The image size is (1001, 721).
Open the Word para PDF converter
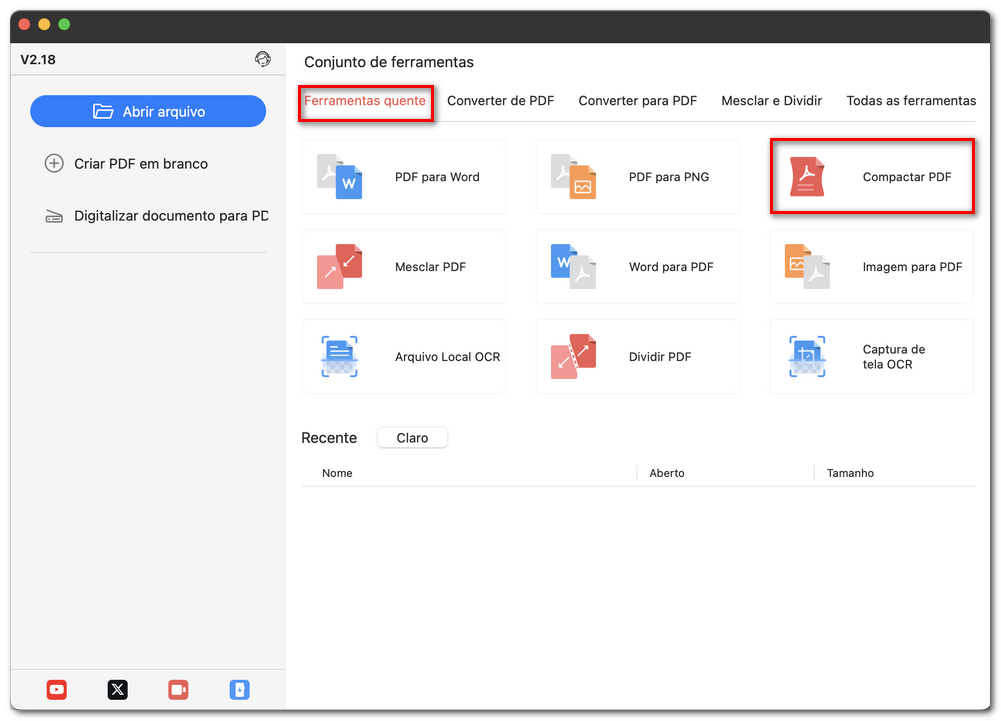click(637, 267)
